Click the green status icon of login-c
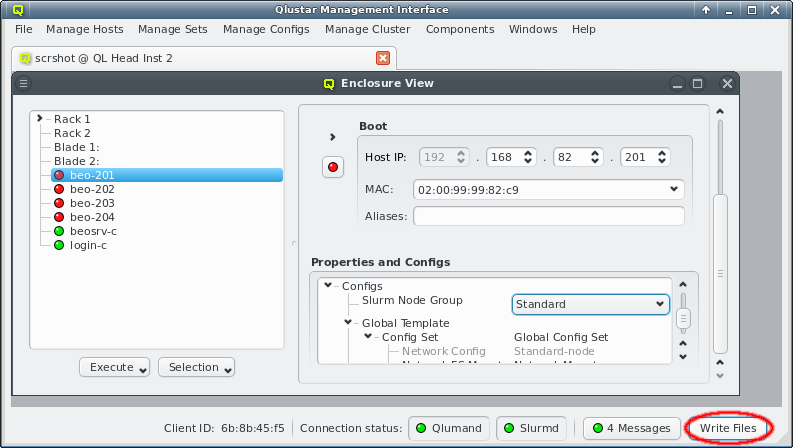The width and height of the screenshot is (793, 448). pos(59,245)
